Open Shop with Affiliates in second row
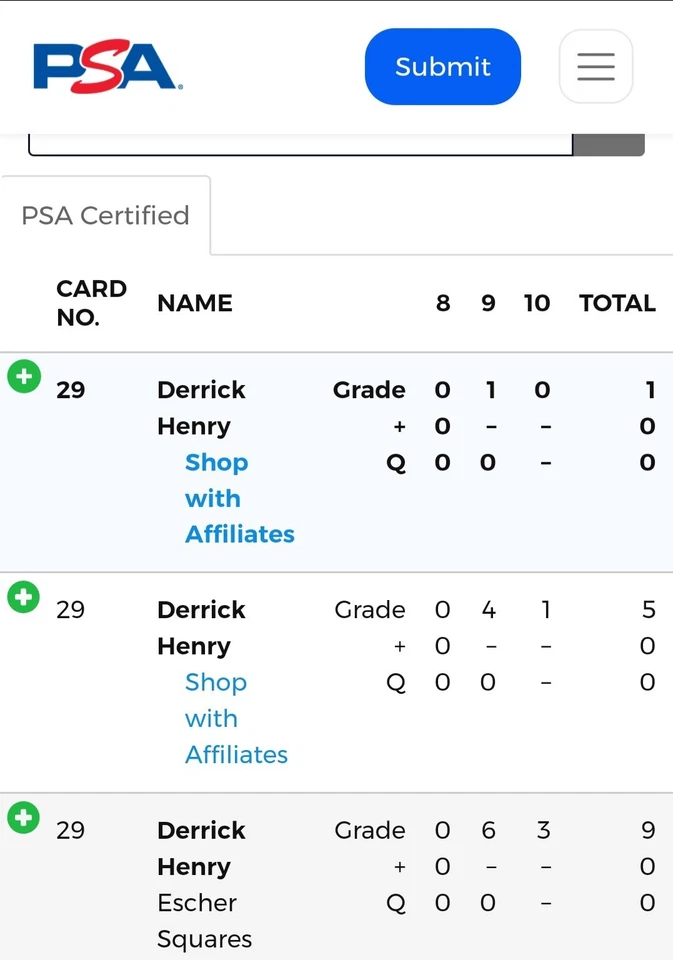The image size is (673, 960). tap(235, 718)
